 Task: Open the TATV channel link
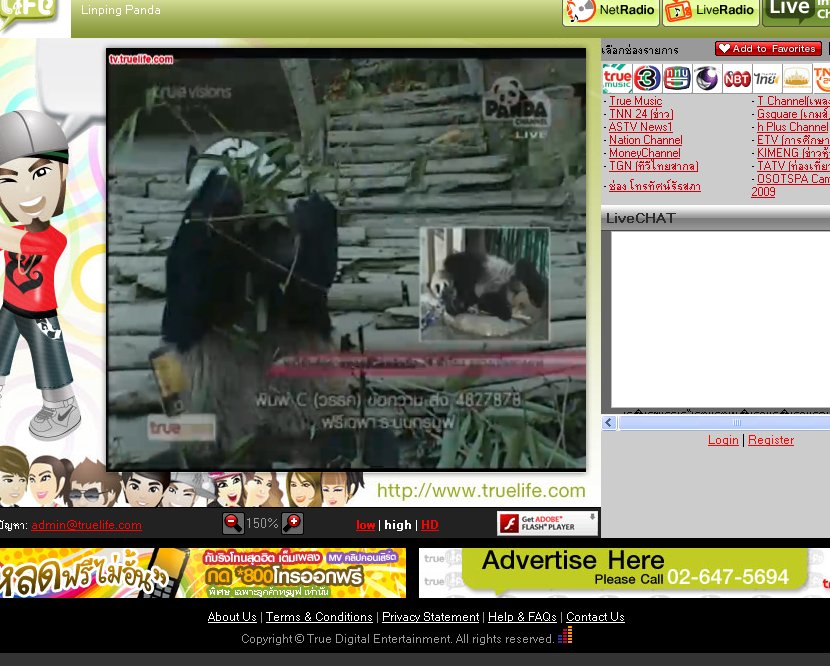click(x=793, y=166)
